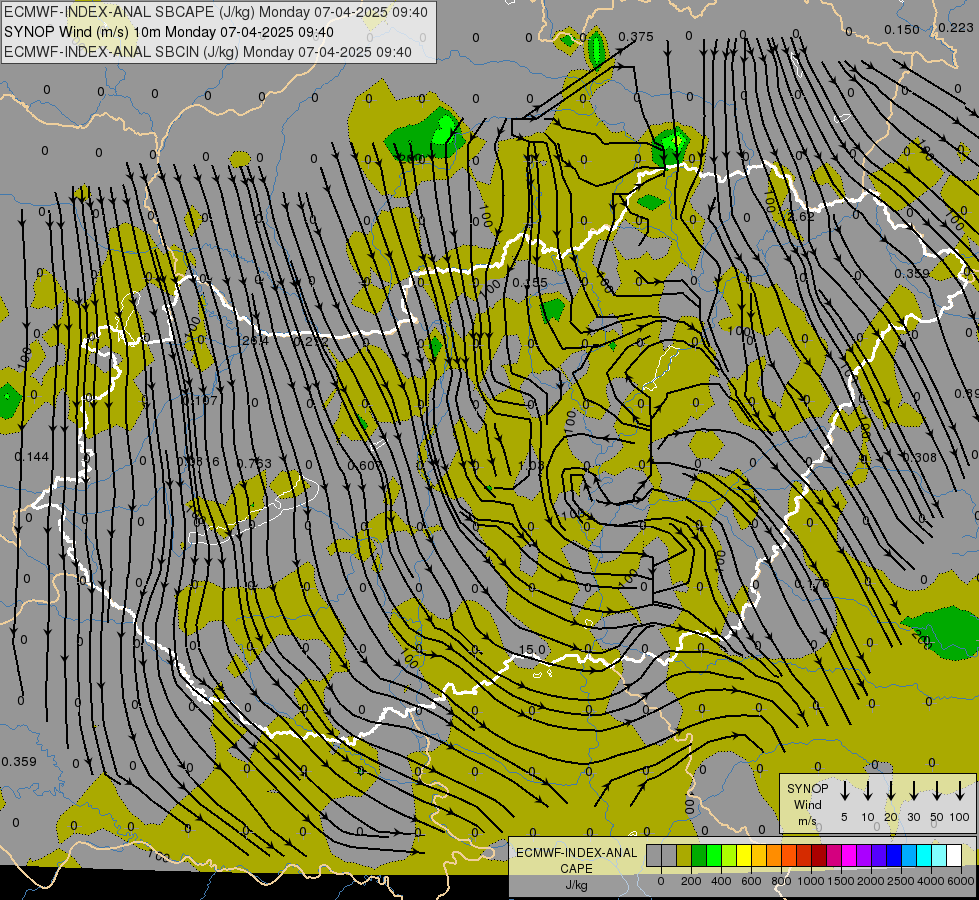This screenshot has height=900, width=979.
Task: Click the 0.144 value on the map
Action: pos(32,457)
